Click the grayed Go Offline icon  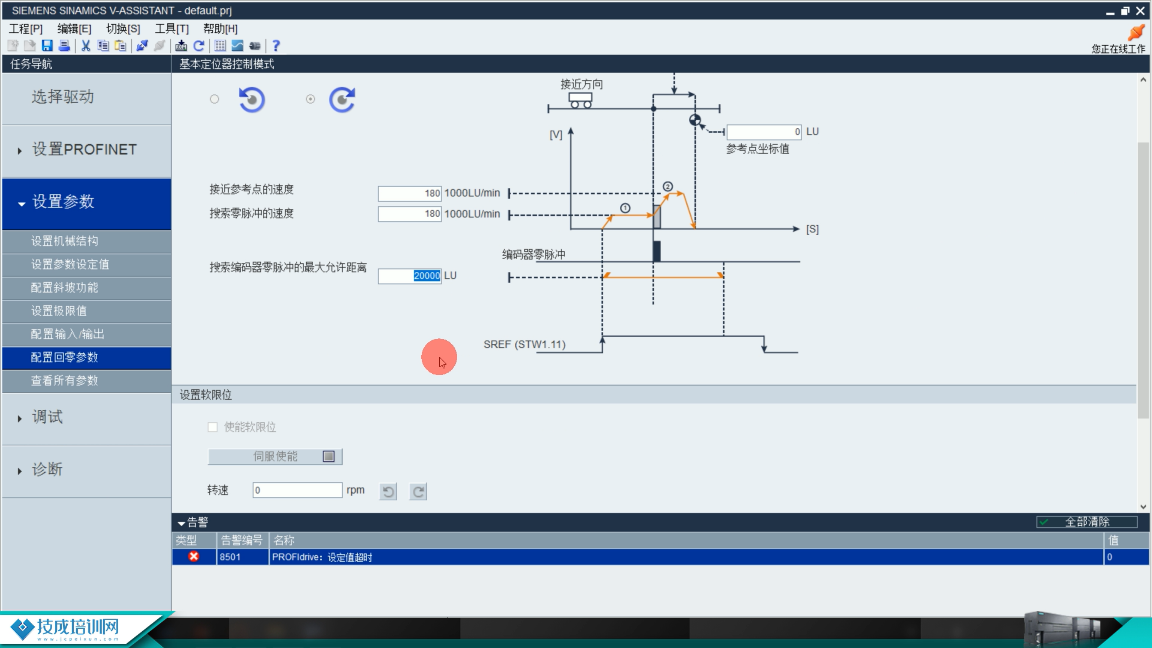[x=159, y=46]
